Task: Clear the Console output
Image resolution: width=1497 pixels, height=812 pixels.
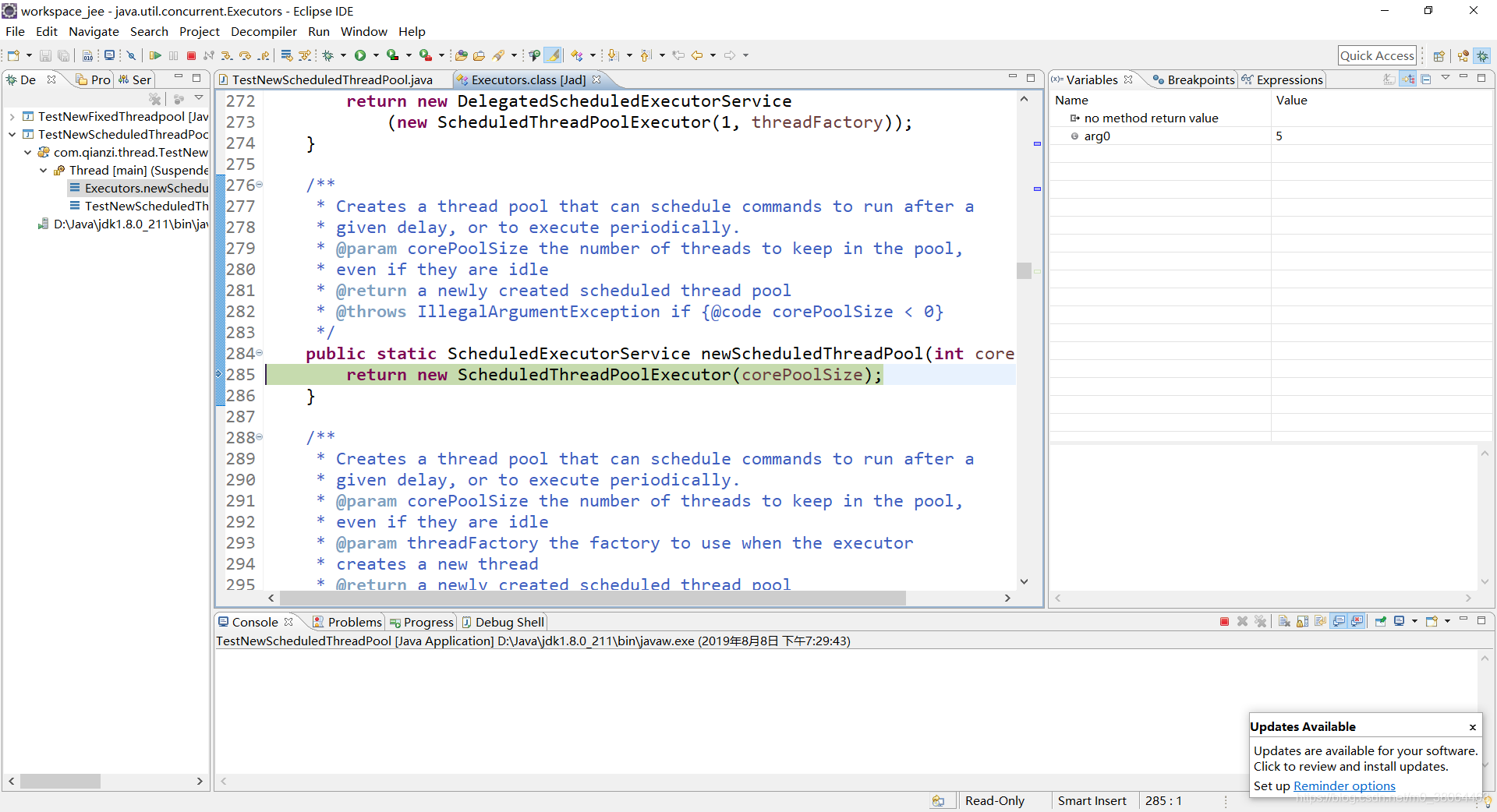Action: 1283,621
